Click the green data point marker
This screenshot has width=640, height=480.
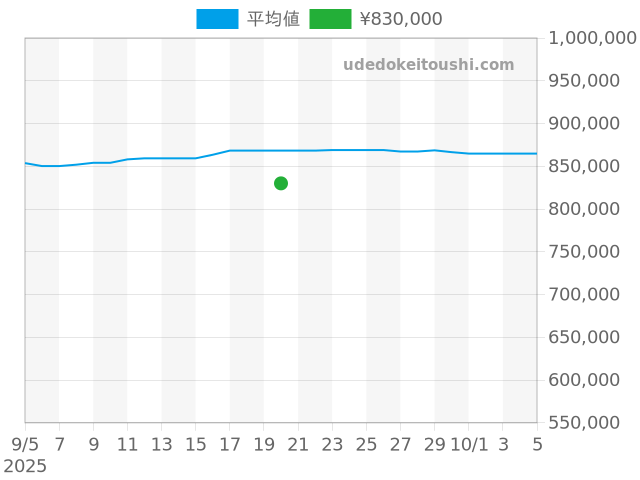[281, 183]
